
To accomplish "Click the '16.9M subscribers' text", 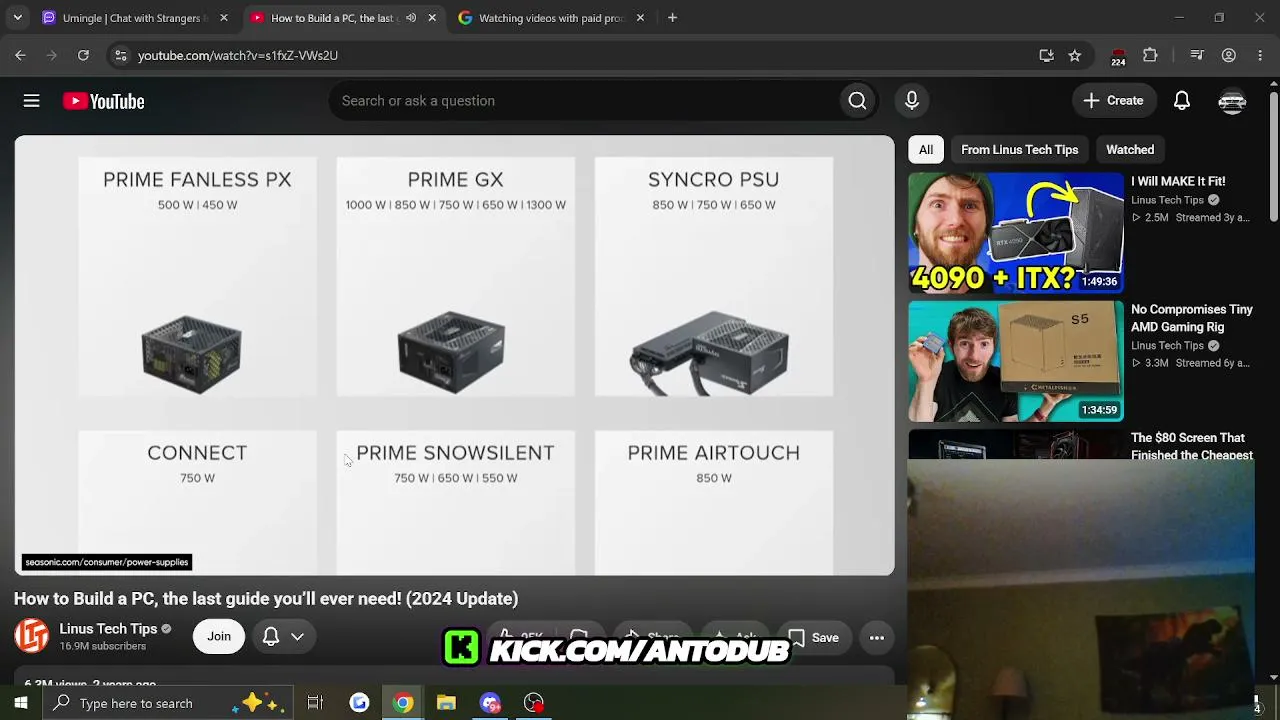I will (102, 646).
